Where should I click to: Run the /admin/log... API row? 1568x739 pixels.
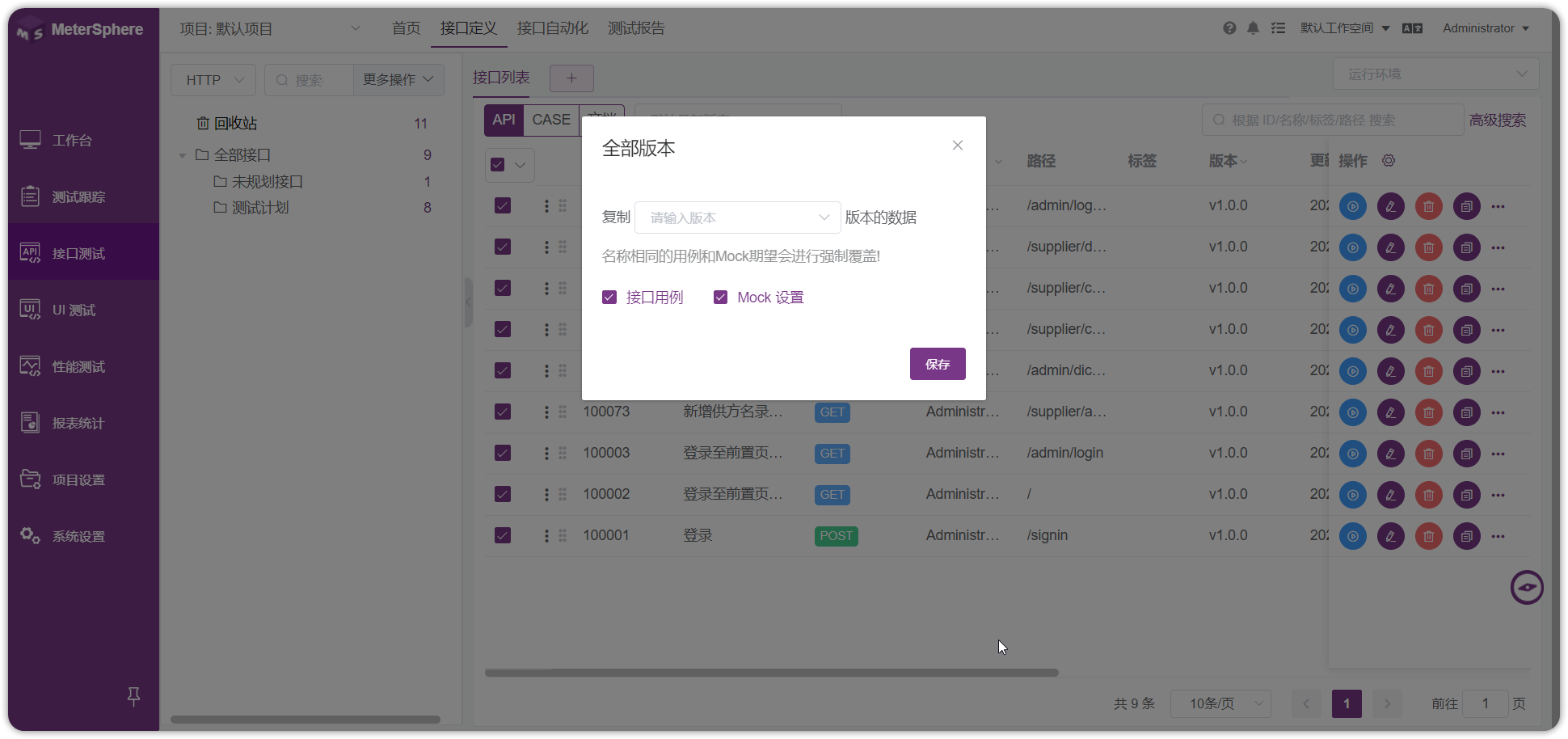pos(1352,206)
